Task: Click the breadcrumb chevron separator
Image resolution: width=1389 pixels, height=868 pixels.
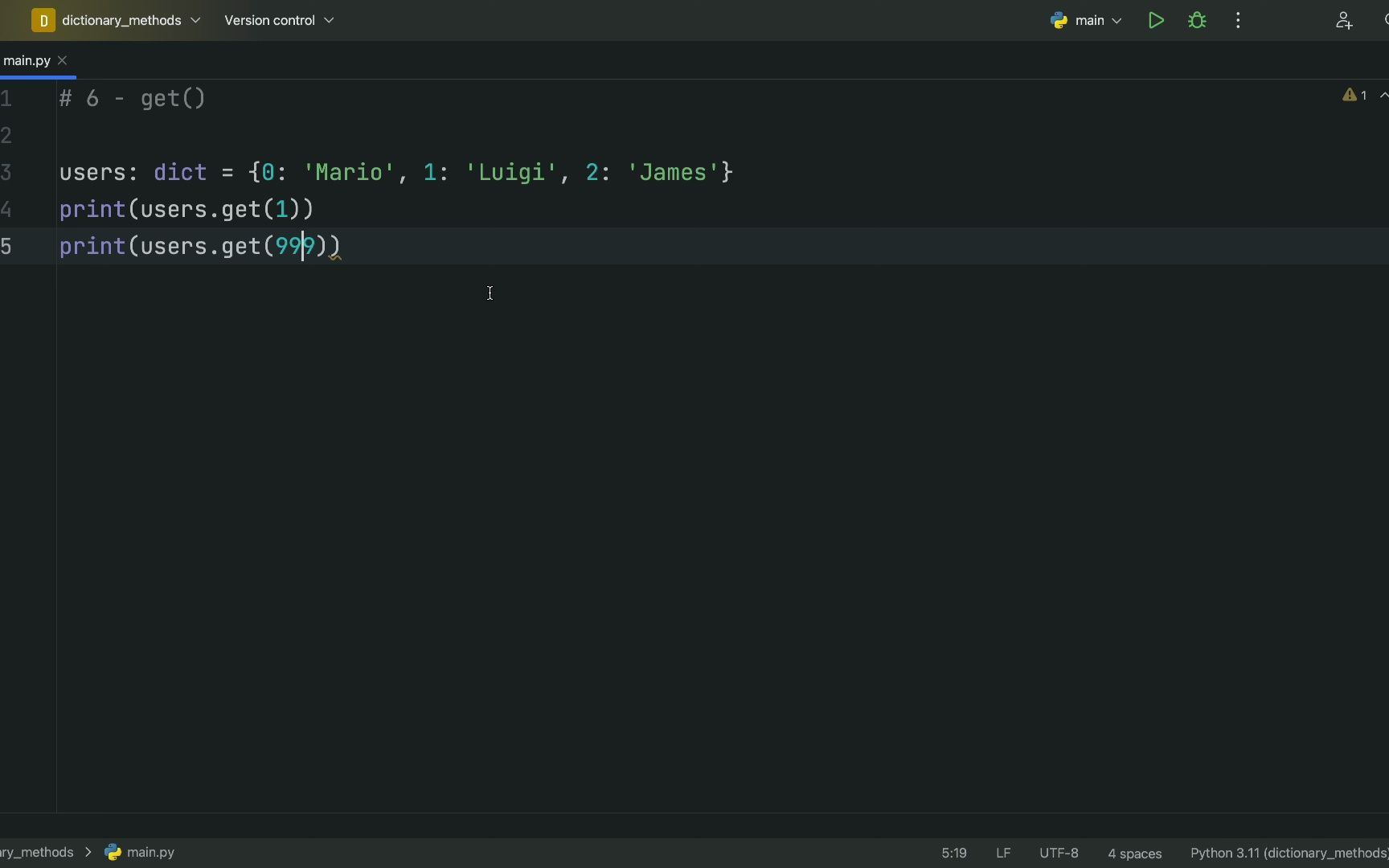Action: pyautogui.click(x=88, y=852)
